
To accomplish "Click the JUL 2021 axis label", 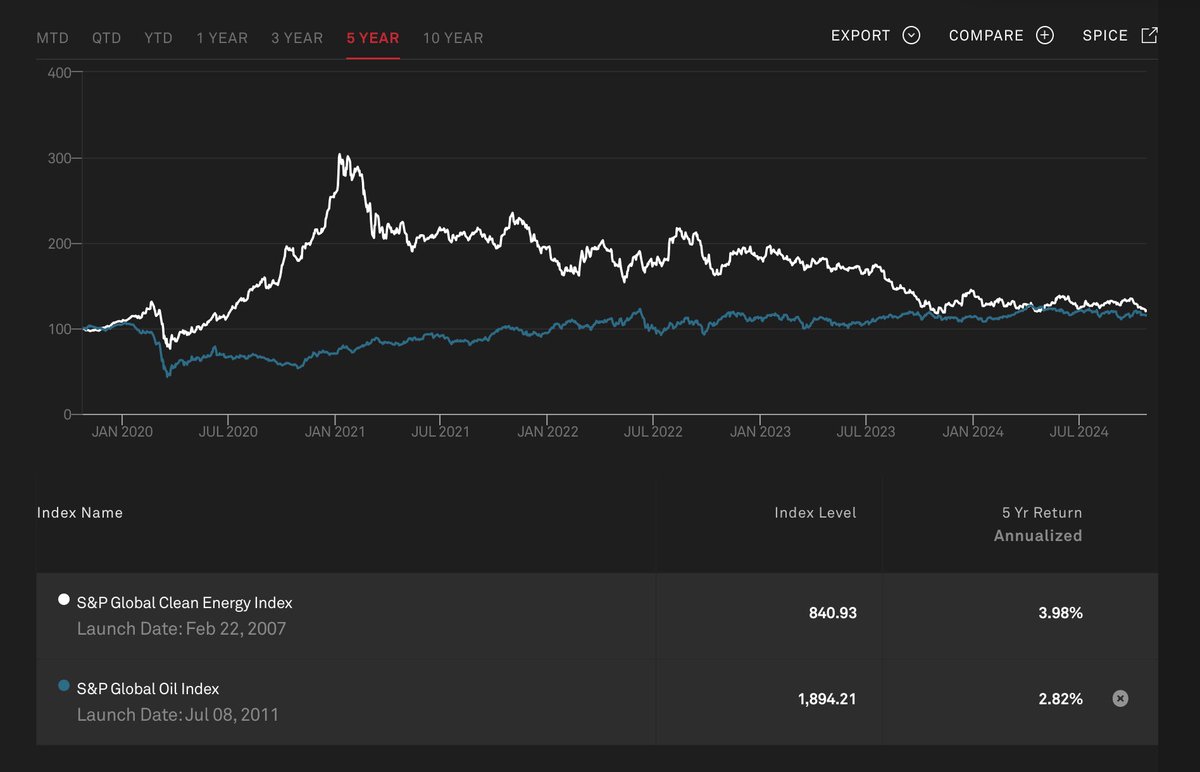I will [441, 432].
